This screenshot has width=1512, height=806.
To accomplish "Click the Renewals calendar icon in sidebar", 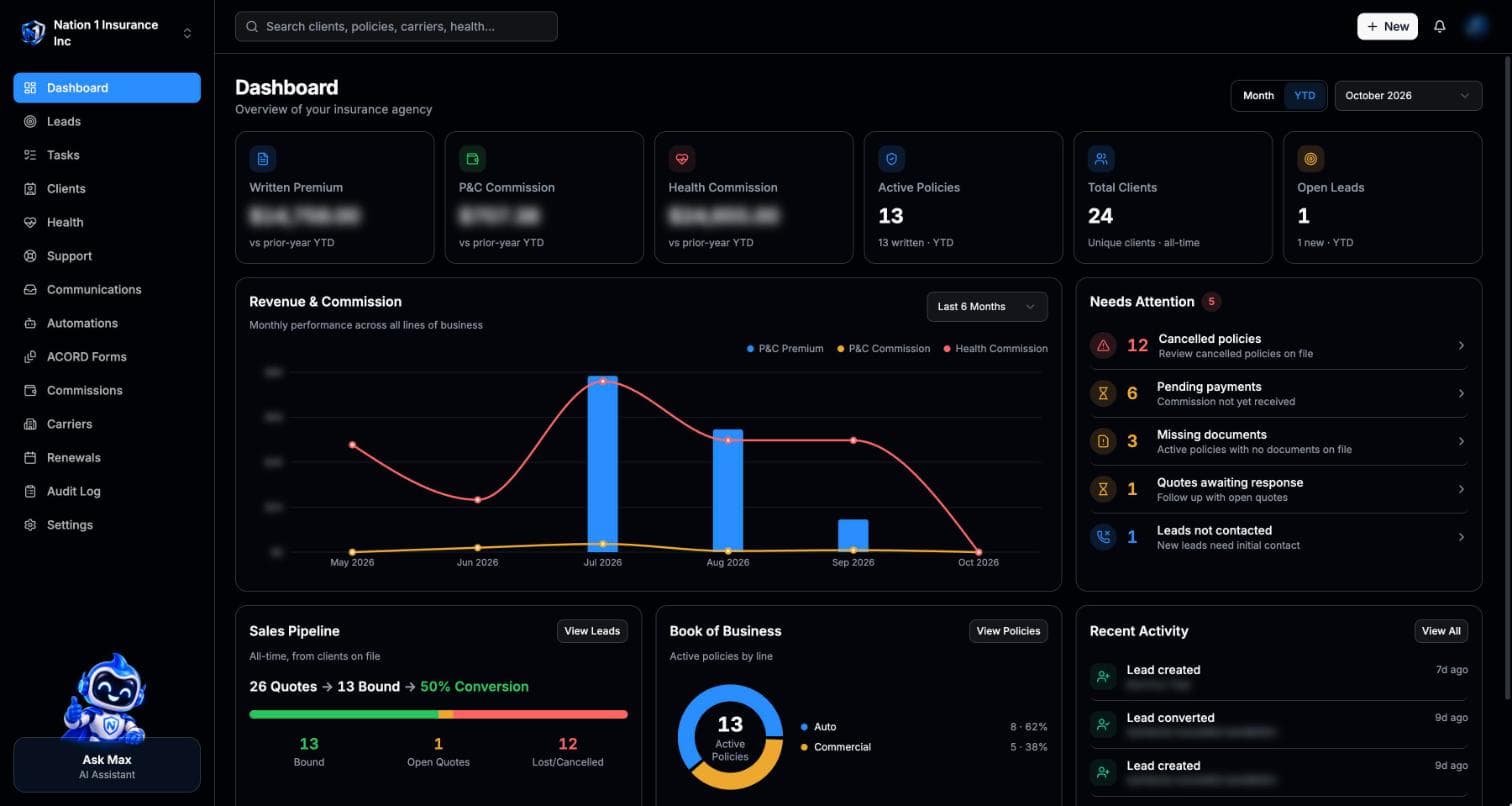I will [x=30, y=458].
